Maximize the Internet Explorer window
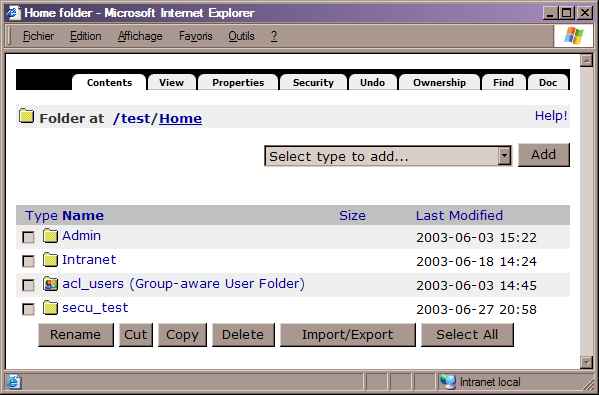This screenshot has width=599, height=395. coord(567,13)
